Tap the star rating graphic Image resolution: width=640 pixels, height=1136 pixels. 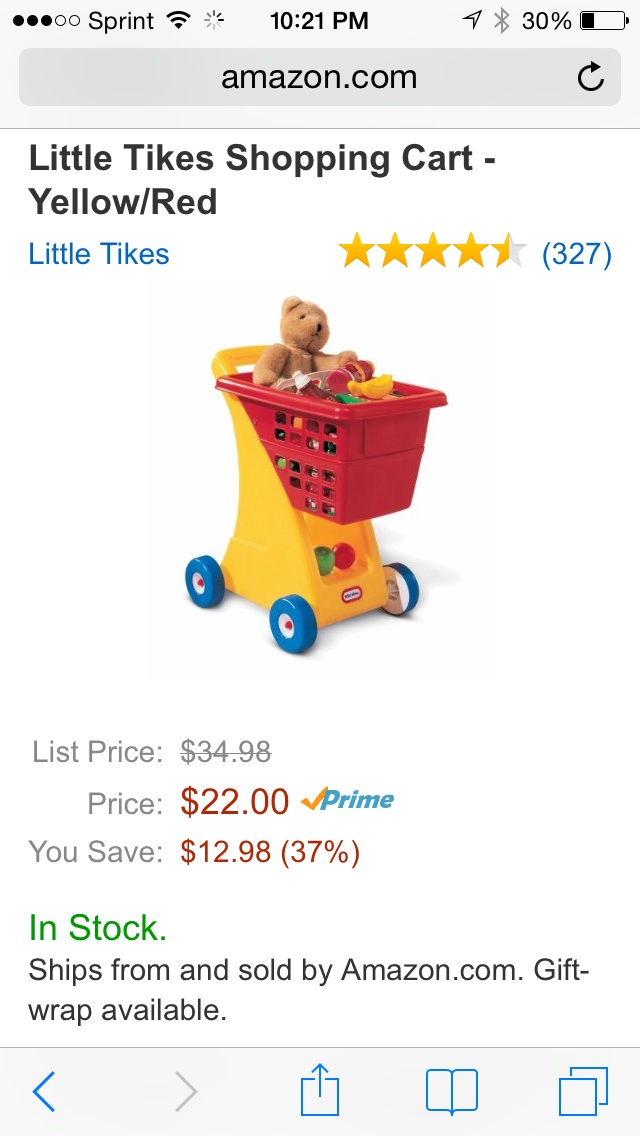433,251
